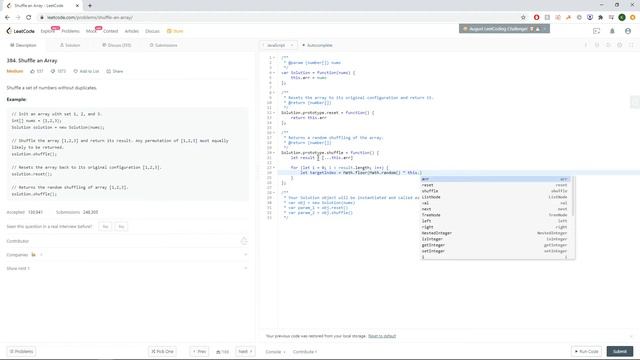Open editor settings gear icon

(620, 45)
